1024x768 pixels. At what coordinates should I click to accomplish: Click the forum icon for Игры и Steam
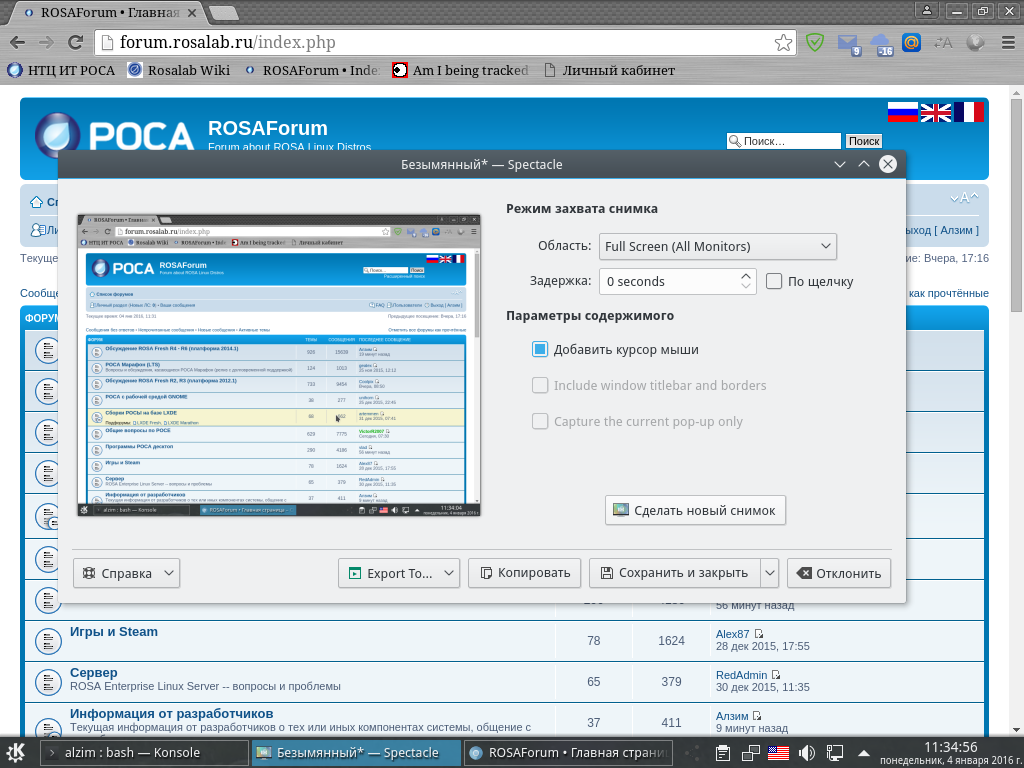click(x=48, y=641)
